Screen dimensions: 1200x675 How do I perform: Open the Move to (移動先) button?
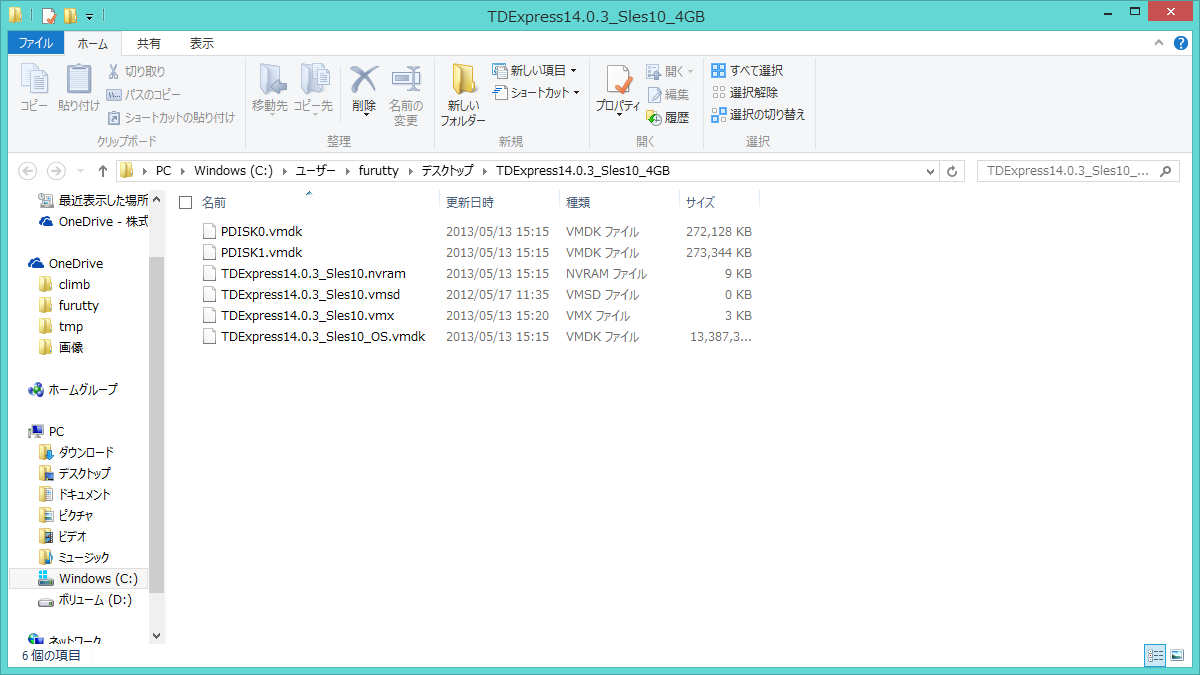coord(270,88)
